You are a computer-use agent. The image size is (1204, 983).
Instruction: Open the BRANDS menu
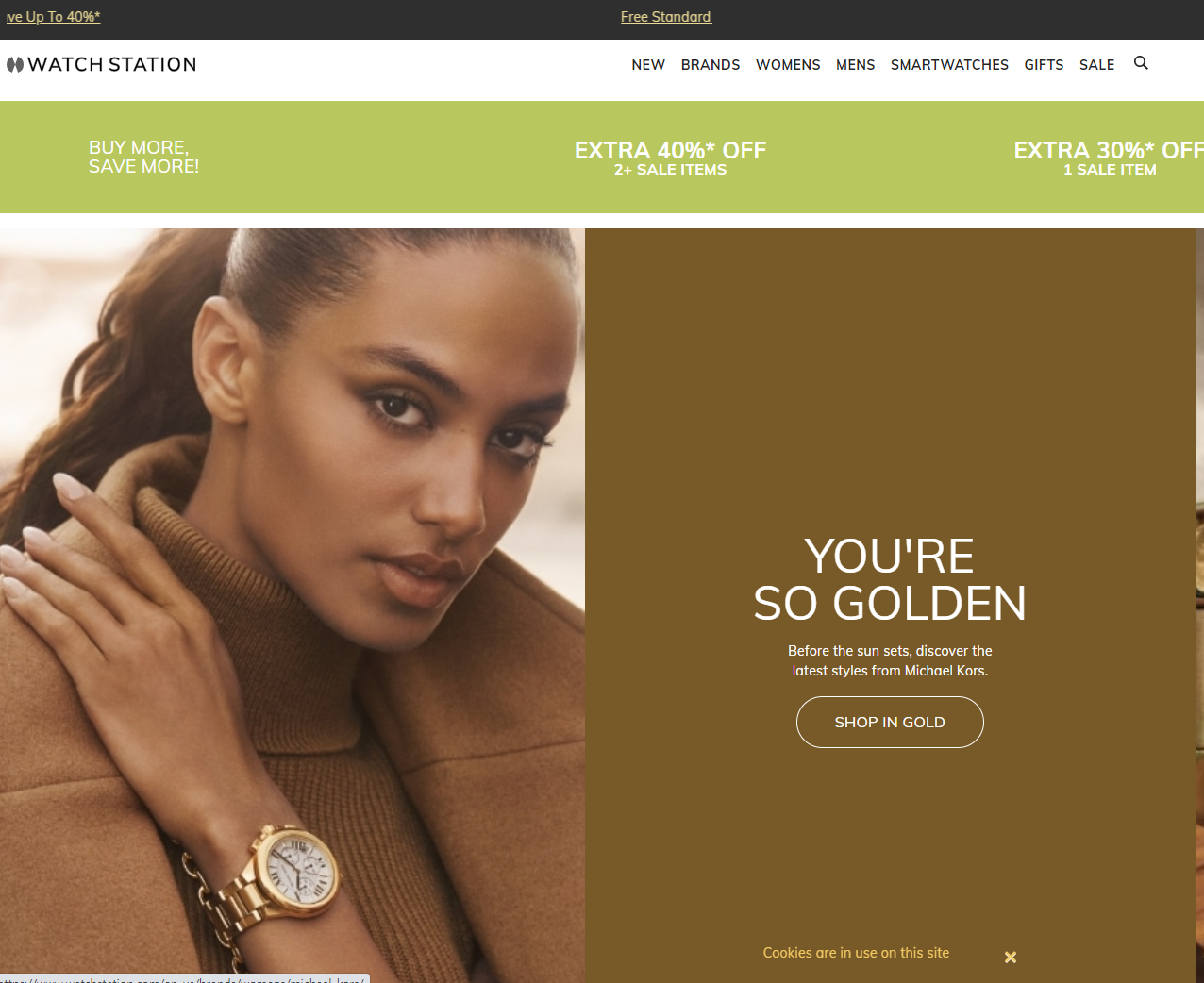[x=711, y=65]
